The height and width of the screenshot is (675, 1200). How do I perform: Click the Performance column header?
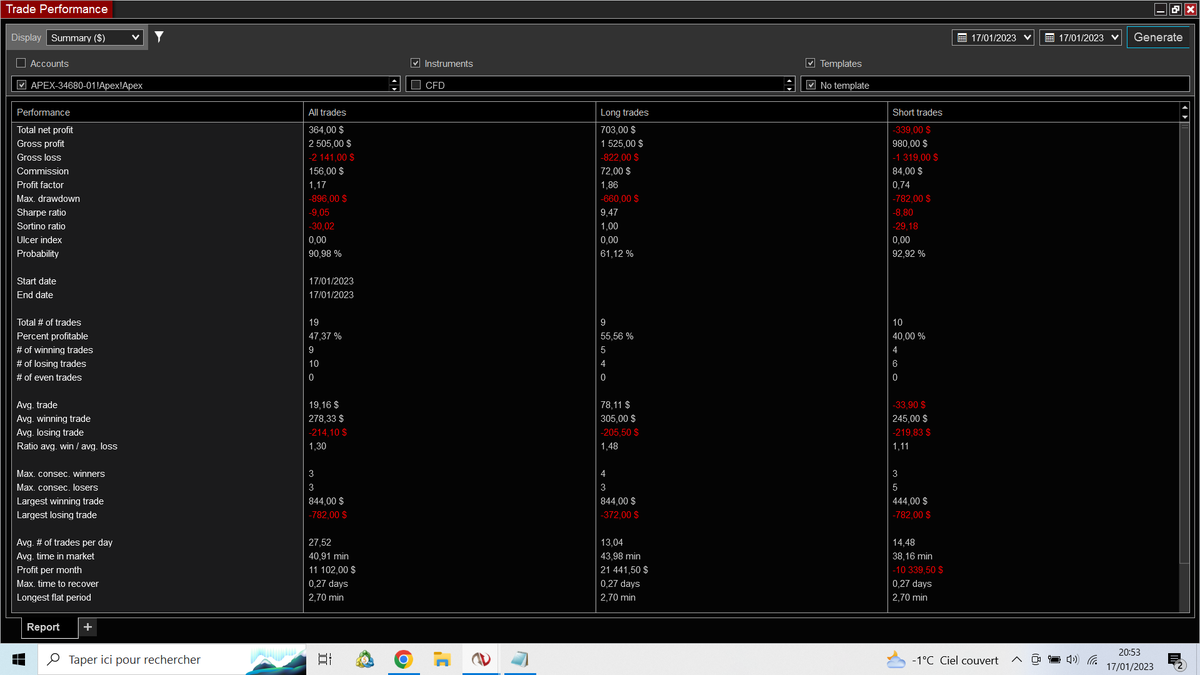(43, 112)
